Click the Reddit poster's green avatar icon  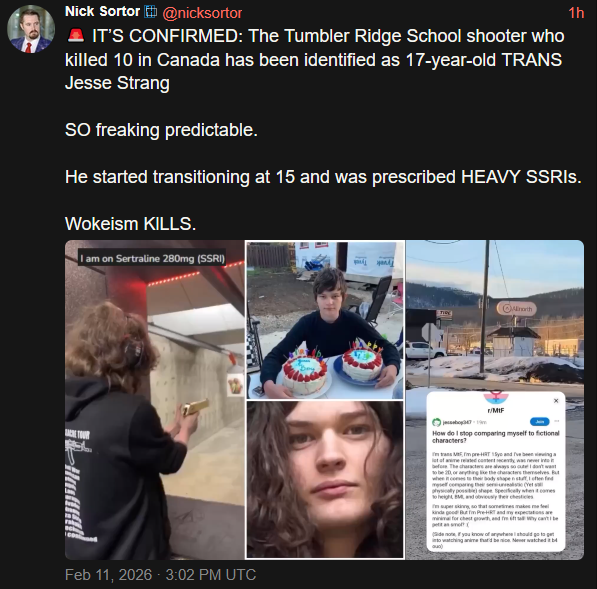[436, 422]
